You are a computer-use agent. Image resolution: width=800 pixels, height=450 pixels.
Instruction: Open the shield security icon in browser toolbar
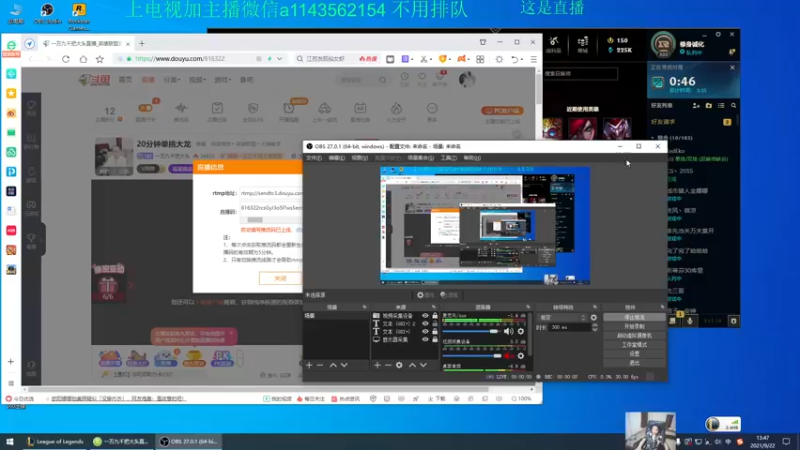[443, 59]
